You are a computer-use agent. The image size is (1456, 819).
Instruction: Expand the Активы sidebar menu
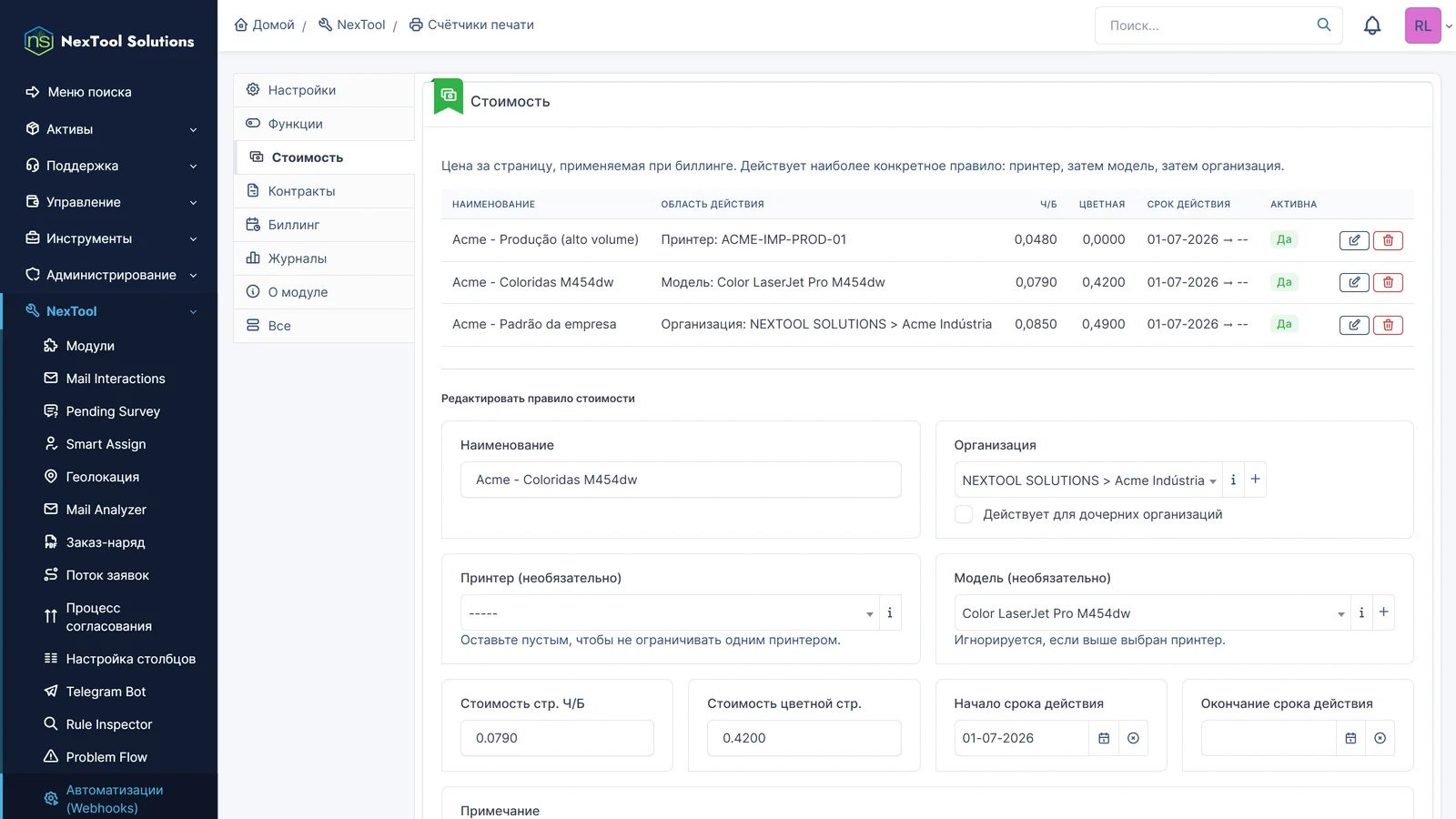[x=109, y=129]
